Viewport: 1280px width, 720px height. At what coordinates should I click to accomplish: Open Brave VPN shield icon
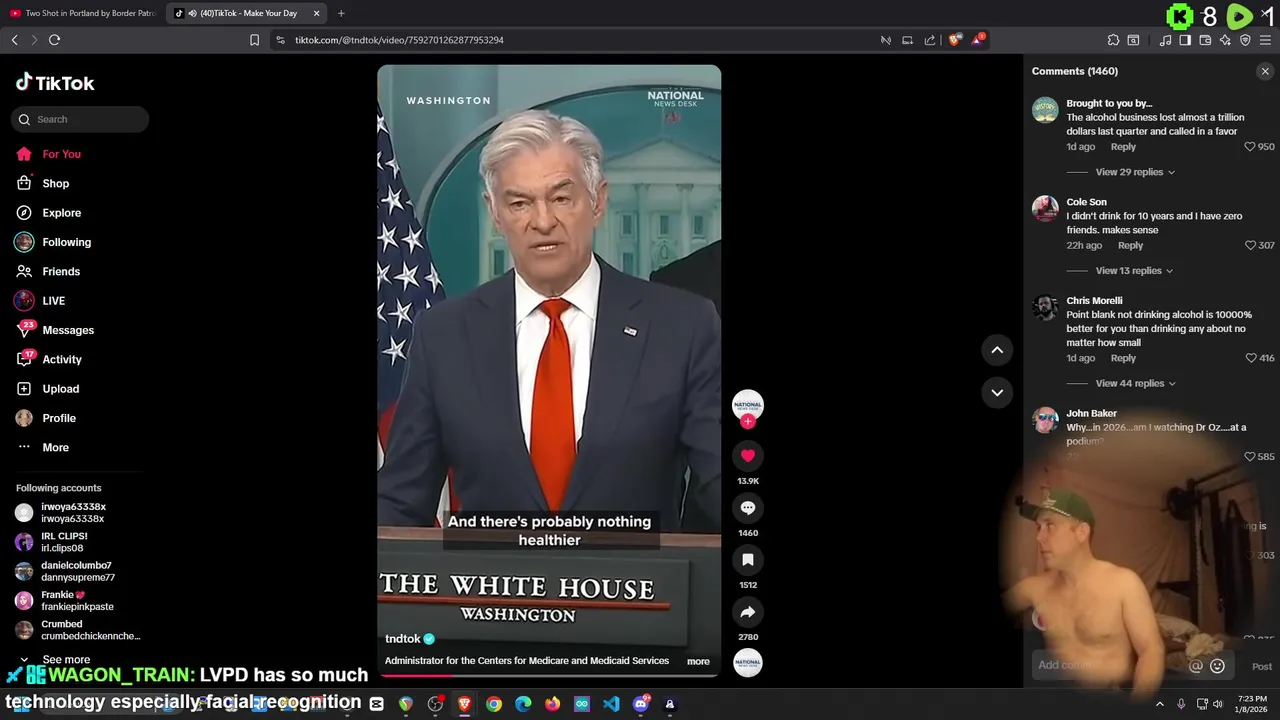(x=1245, y=40)
